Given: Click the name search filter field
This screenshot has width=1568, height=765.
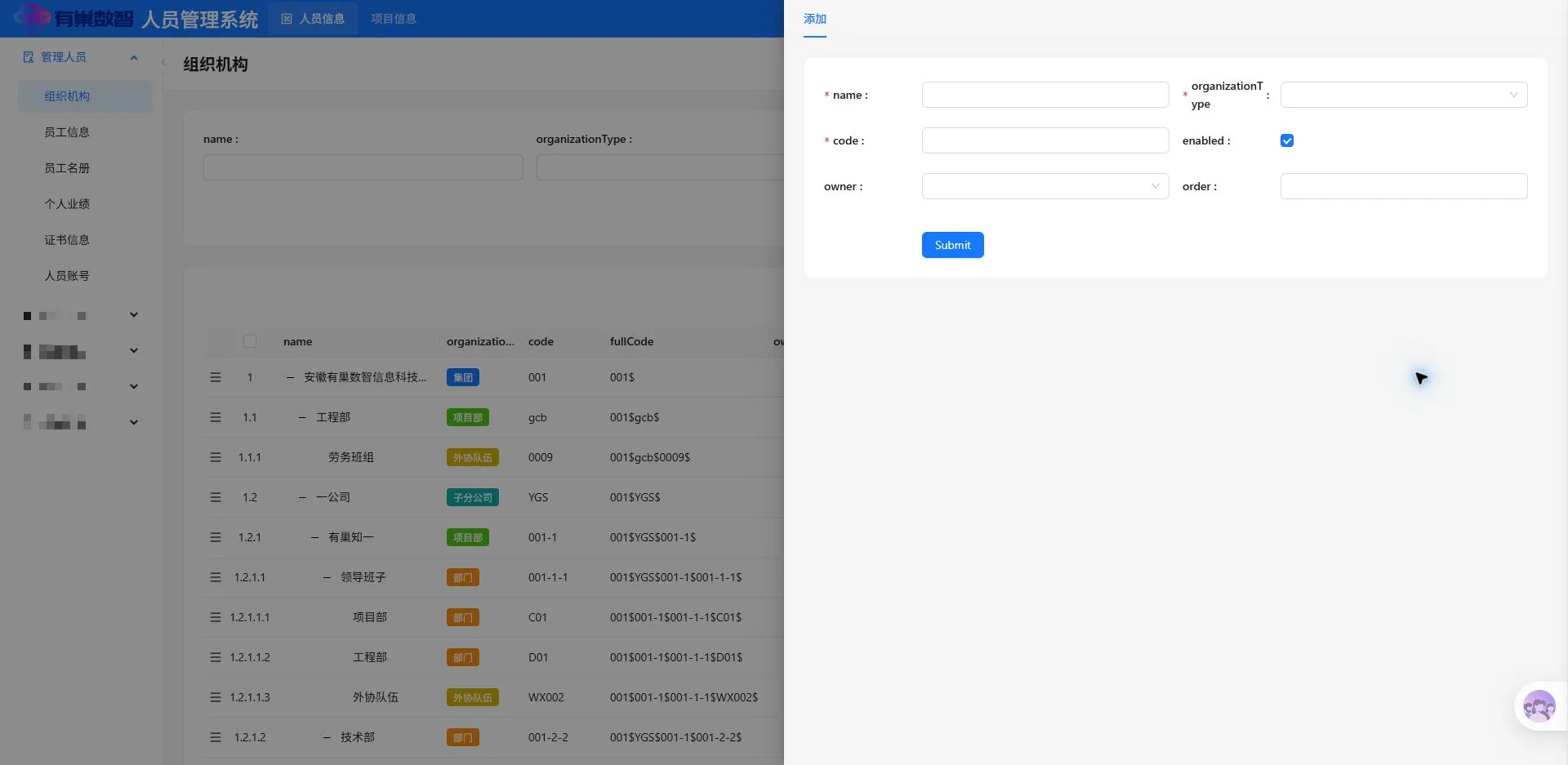Looking at the screenshot, I should point(363,167).
